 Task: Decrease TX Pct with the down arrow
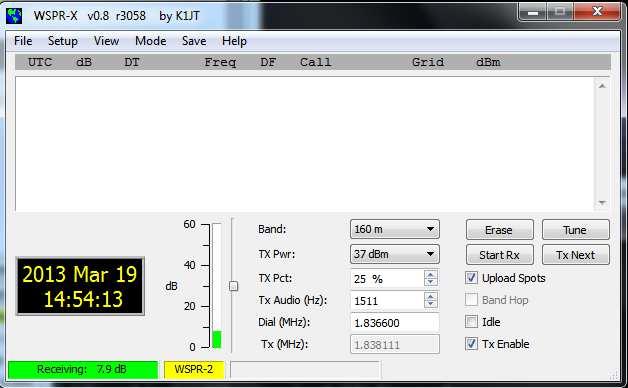[x=431, y=282]
